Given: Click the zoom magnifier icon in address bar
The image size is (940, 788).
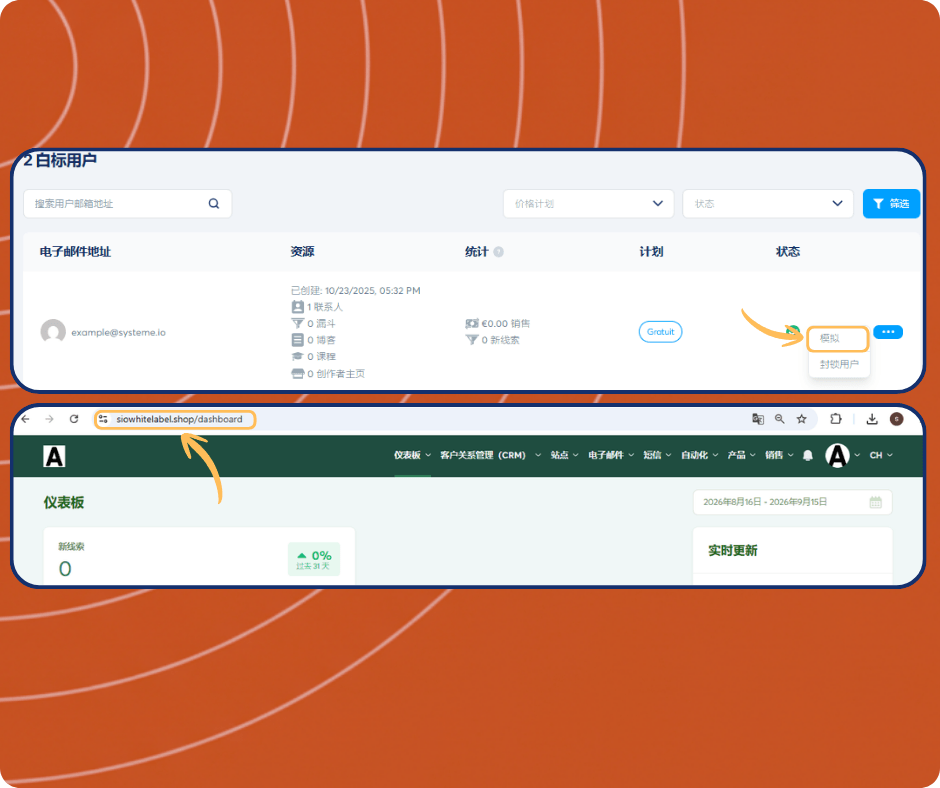Looking at the screenshot, I should point(779,419).
